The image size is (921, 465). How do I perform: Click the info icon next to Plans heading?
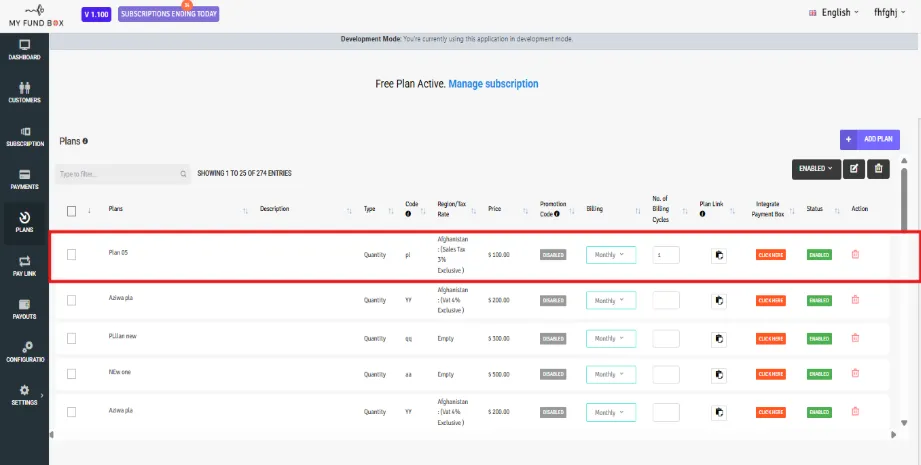coord(85,141)
